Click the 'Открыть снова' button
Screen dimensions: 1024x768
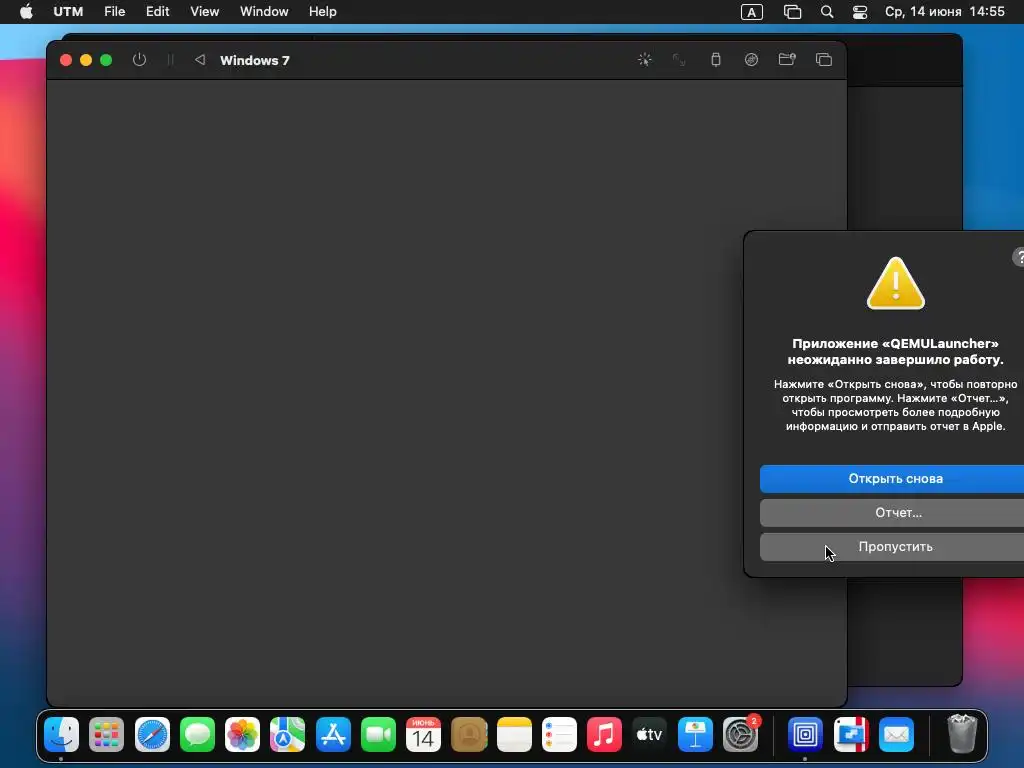[x=892, y=479]
